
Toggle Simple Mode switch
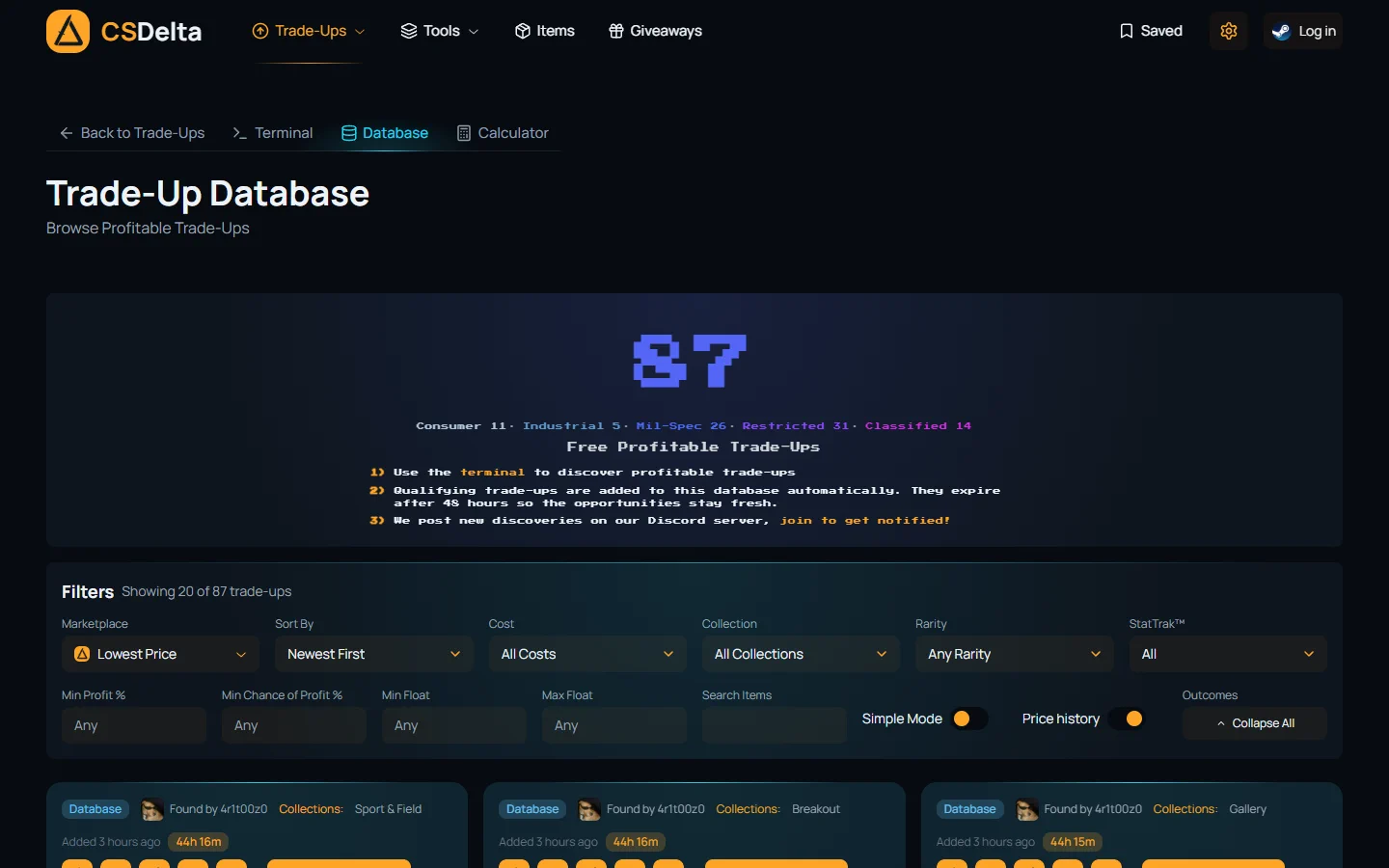[x=969, y=719]
